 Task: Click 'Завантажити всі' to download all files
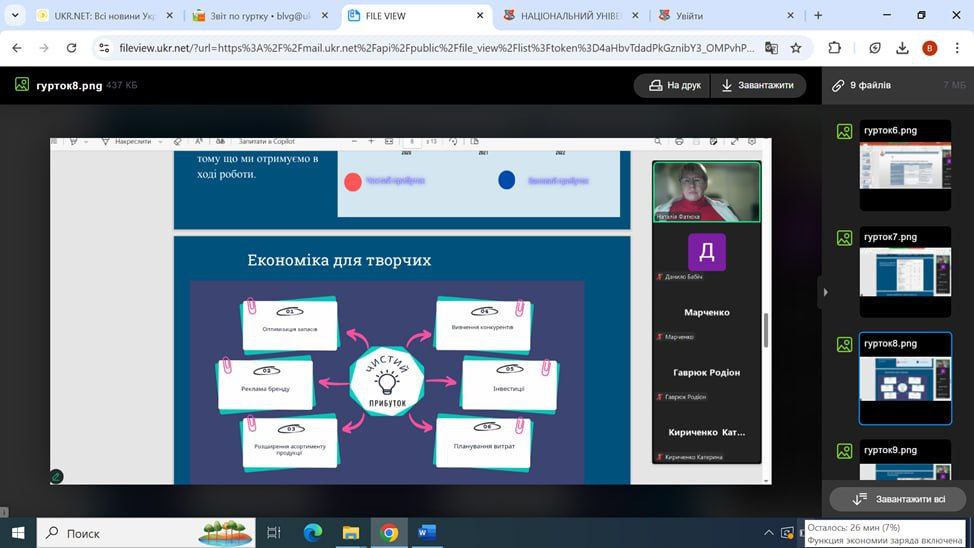[896, 498]
